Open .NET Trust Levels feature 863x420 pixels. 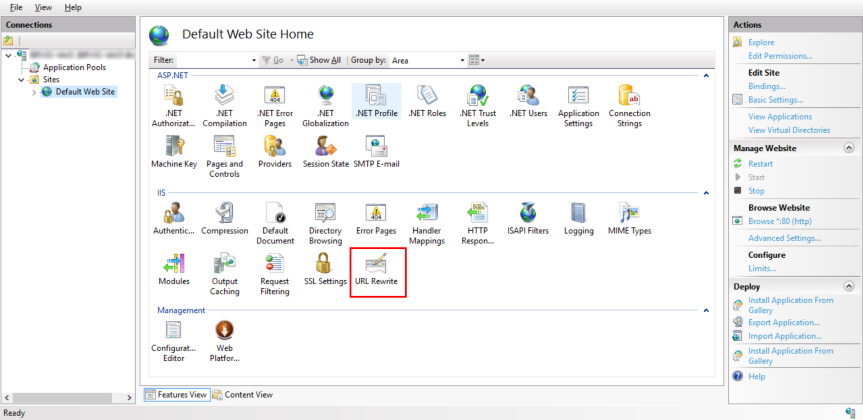[477, 106]
